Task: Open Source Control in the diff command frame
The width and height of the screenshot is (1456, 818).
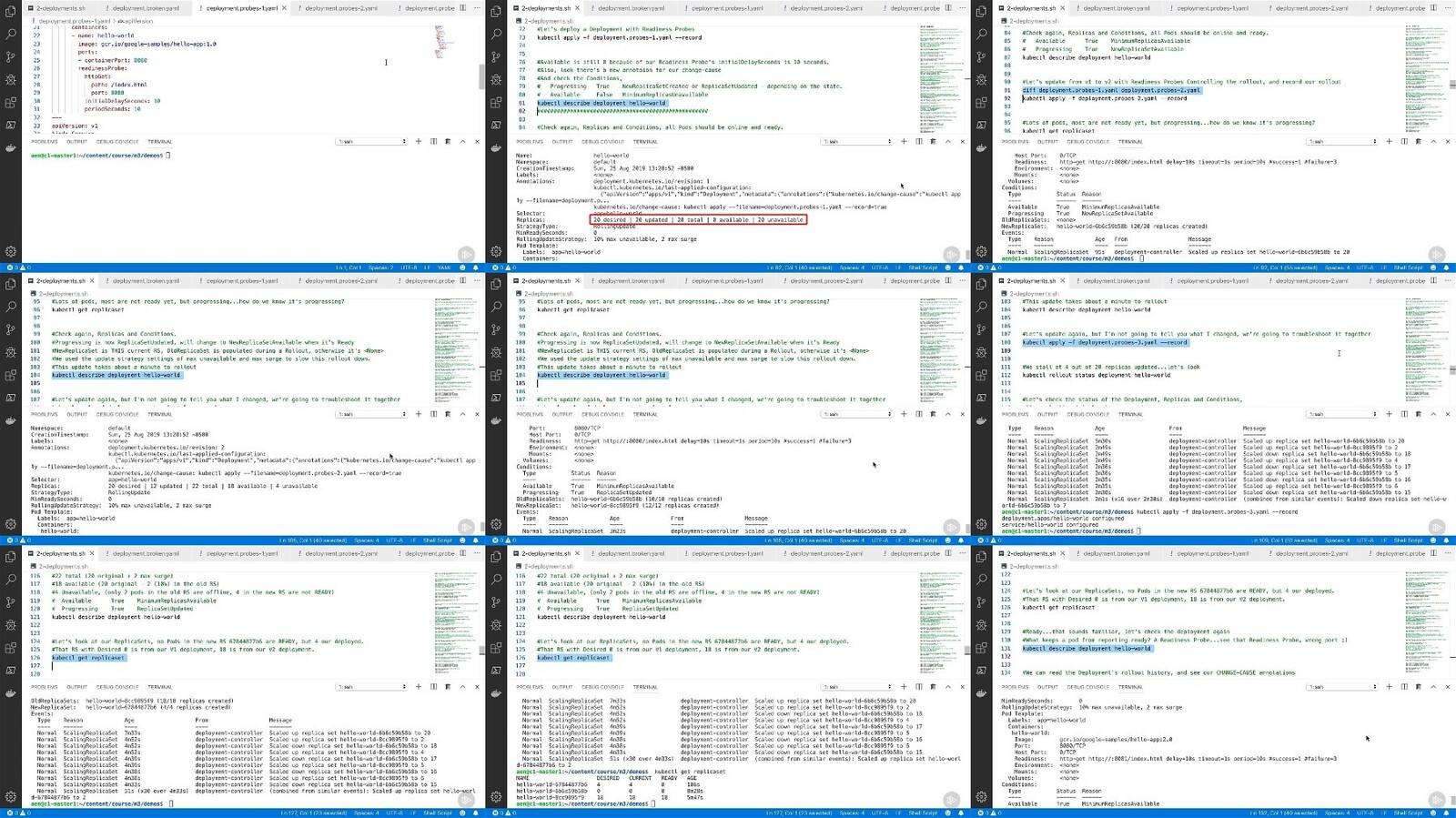Action: (981, 56)
